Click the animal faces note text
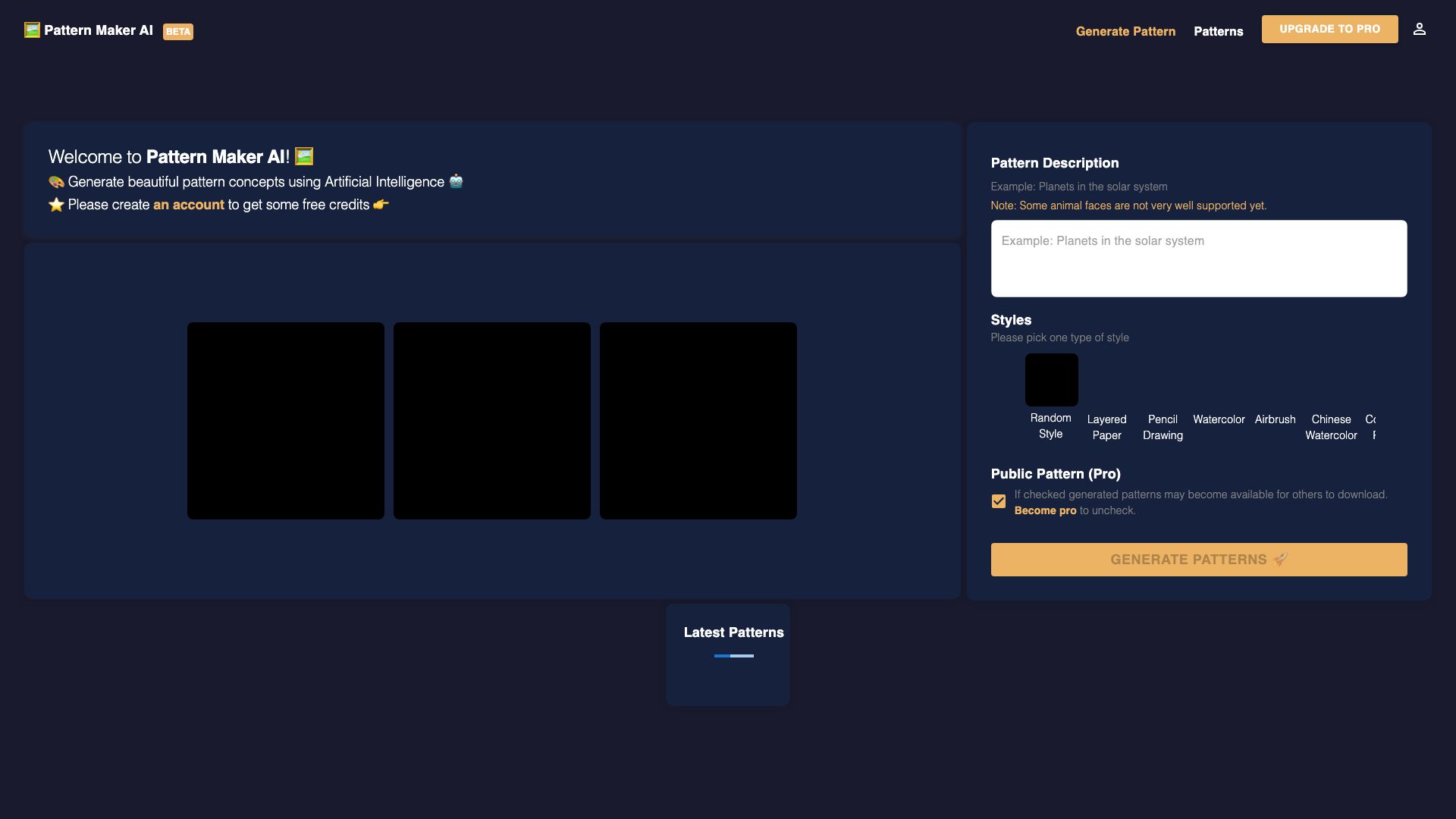1456x819 pixels. coord(1128,206)
